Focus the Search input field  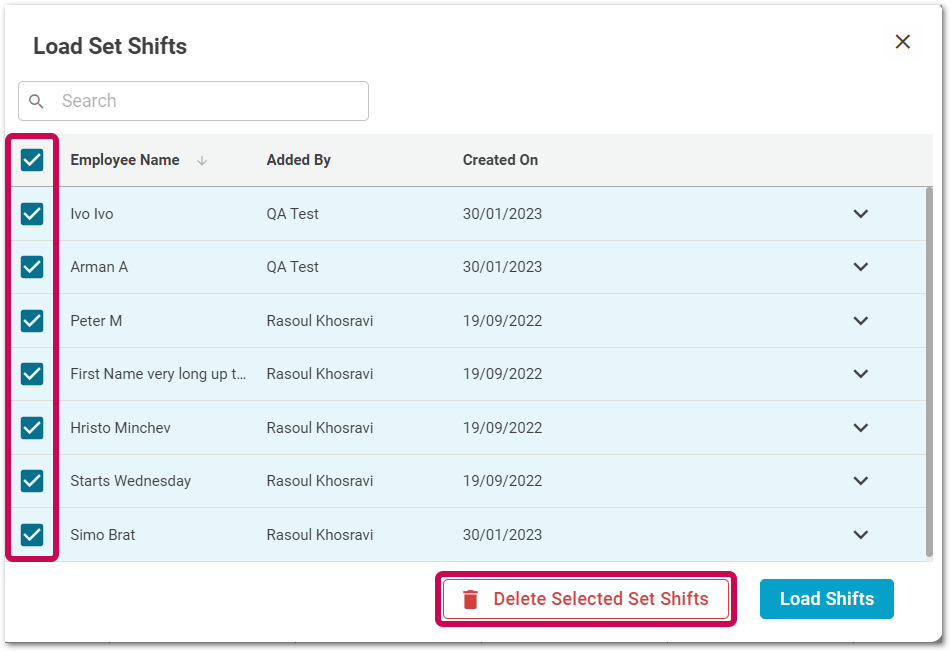[x=210, y=101]
